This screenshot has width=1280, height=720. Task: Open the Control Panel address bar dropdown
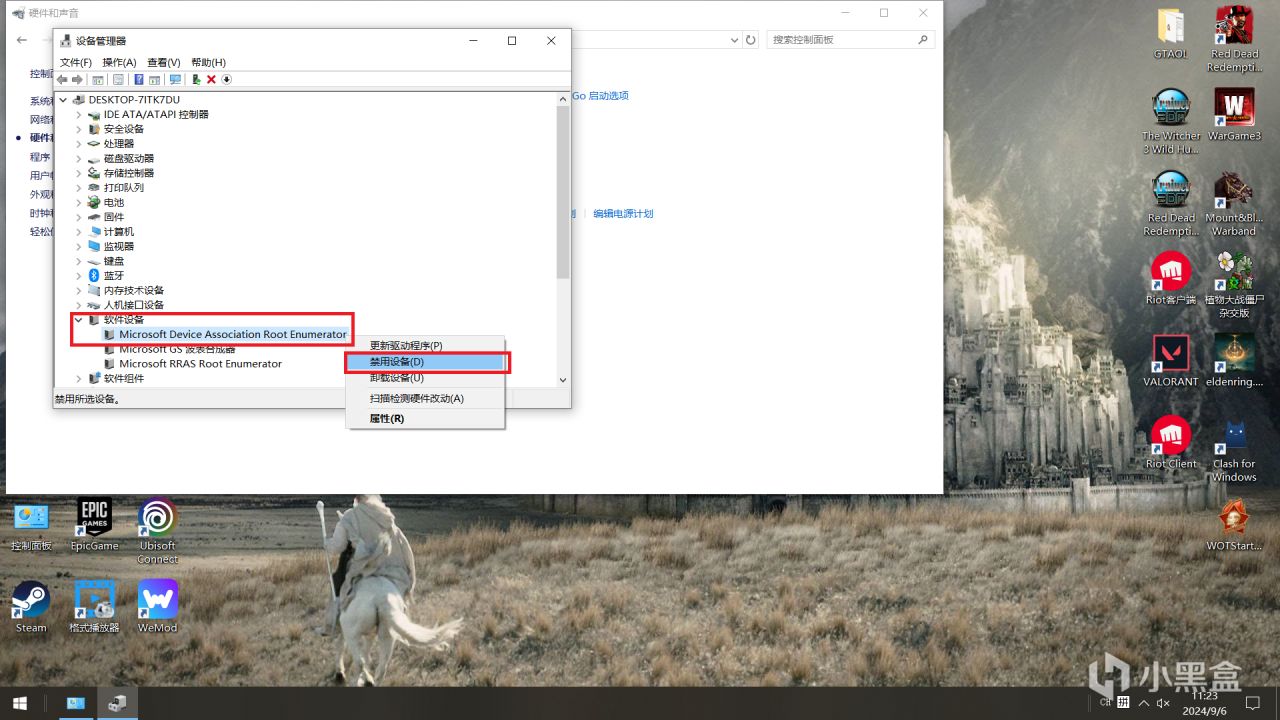click(x=735, y=40)
